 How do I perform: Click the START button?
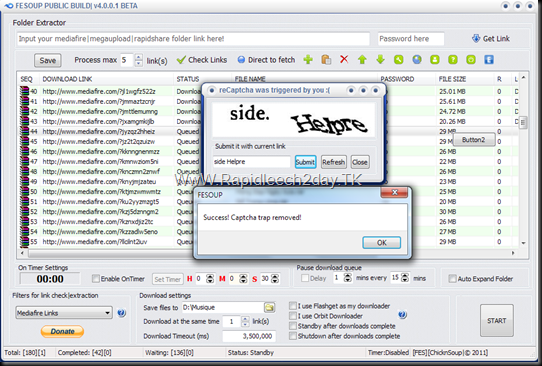(x=497, y=320)
